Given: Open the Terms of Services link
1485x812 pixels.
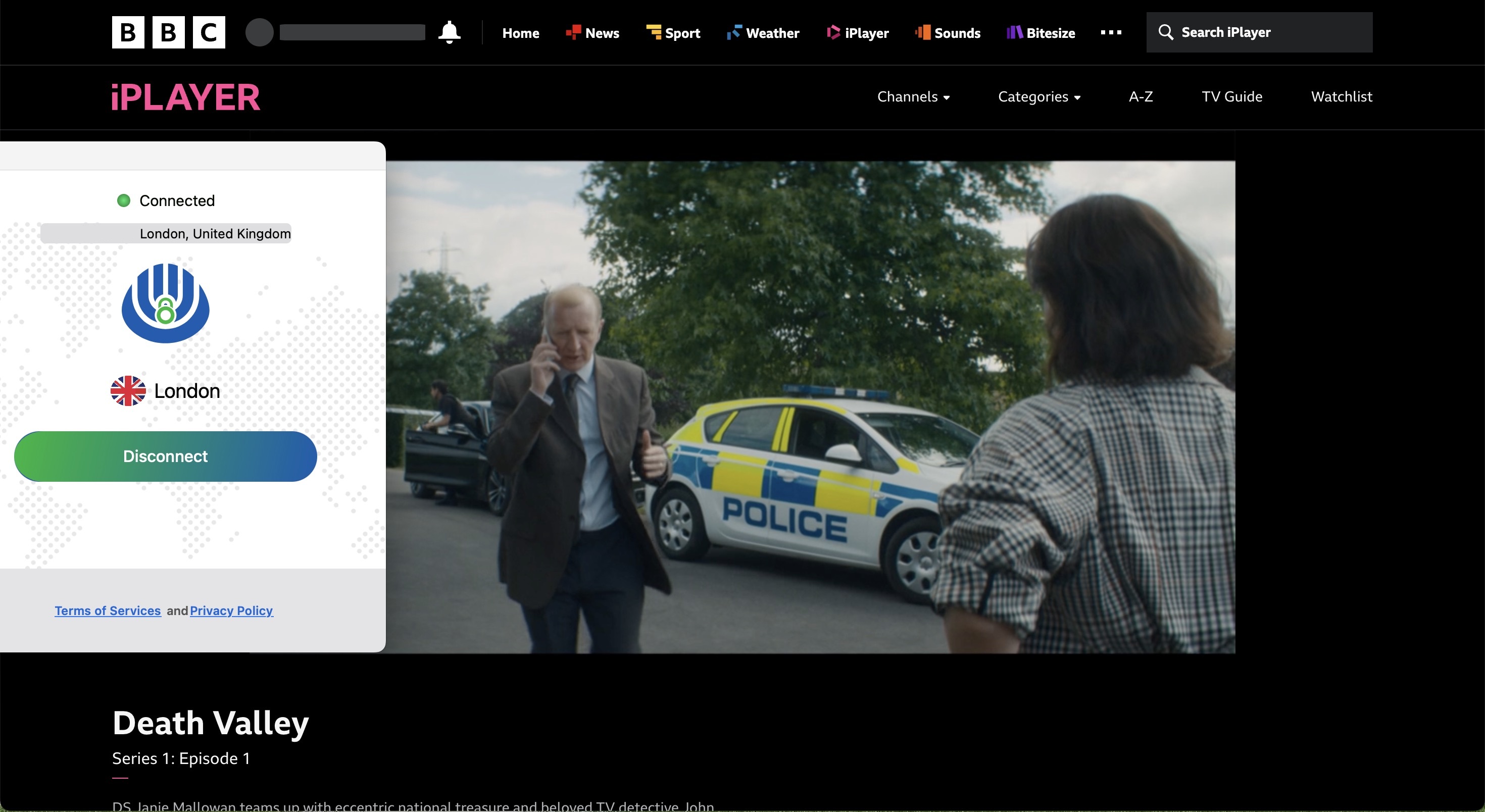Looking at the screenshot, I should pyautogui.click(x=108, y=611).
